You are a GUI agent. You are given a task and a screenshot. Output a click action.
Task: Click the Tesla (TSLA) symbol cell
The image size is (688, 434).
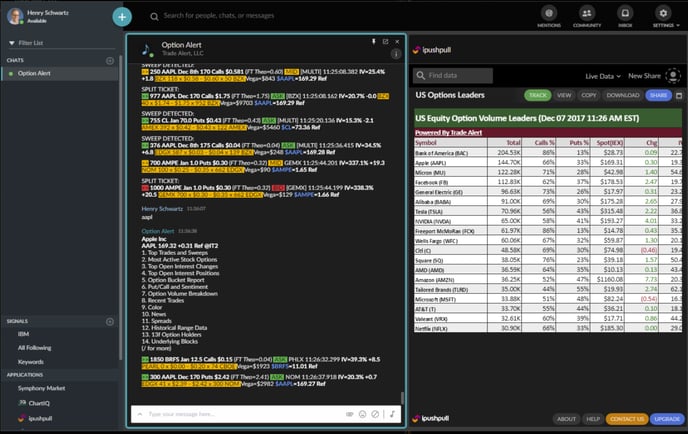coord(451,212)
